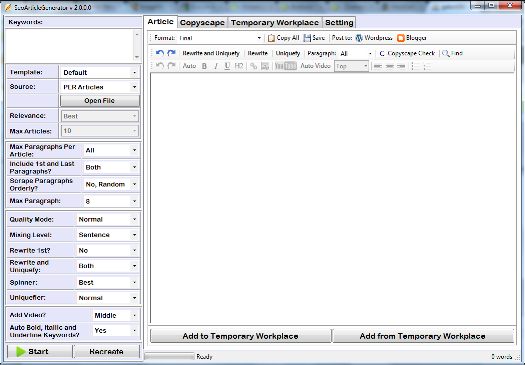Viewport: 525px width, 365px height.
Task: Open the Rewrite 1st dropdown
Action: pos(107,250)
